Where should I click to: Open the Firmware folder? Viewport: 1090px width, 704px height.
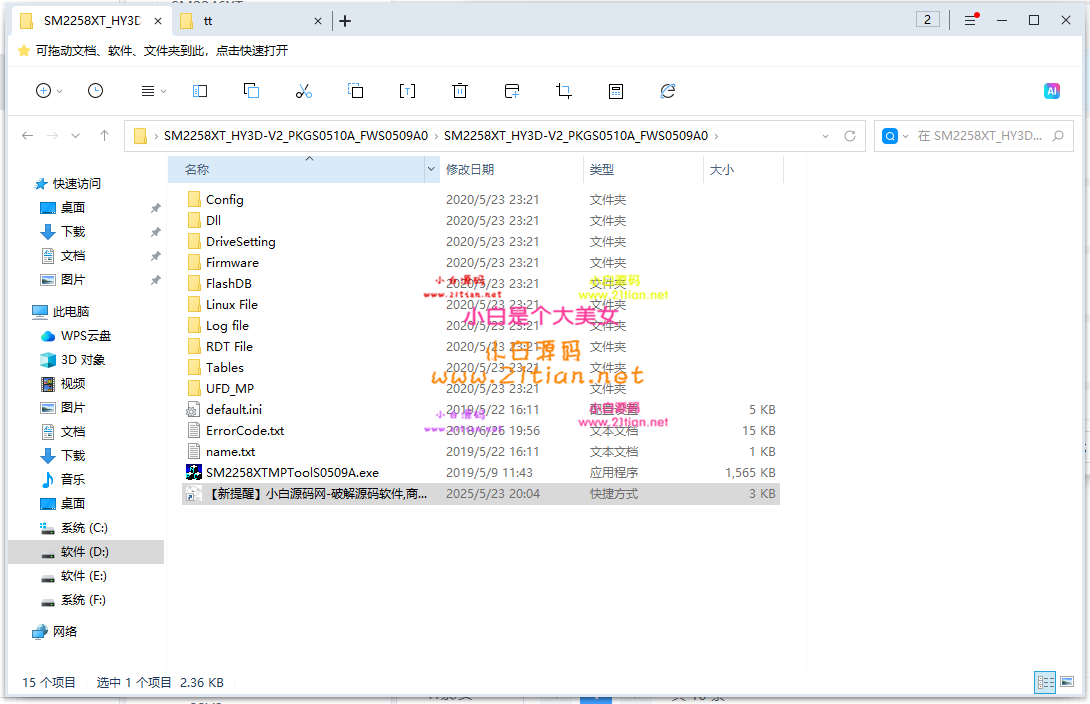230,262
